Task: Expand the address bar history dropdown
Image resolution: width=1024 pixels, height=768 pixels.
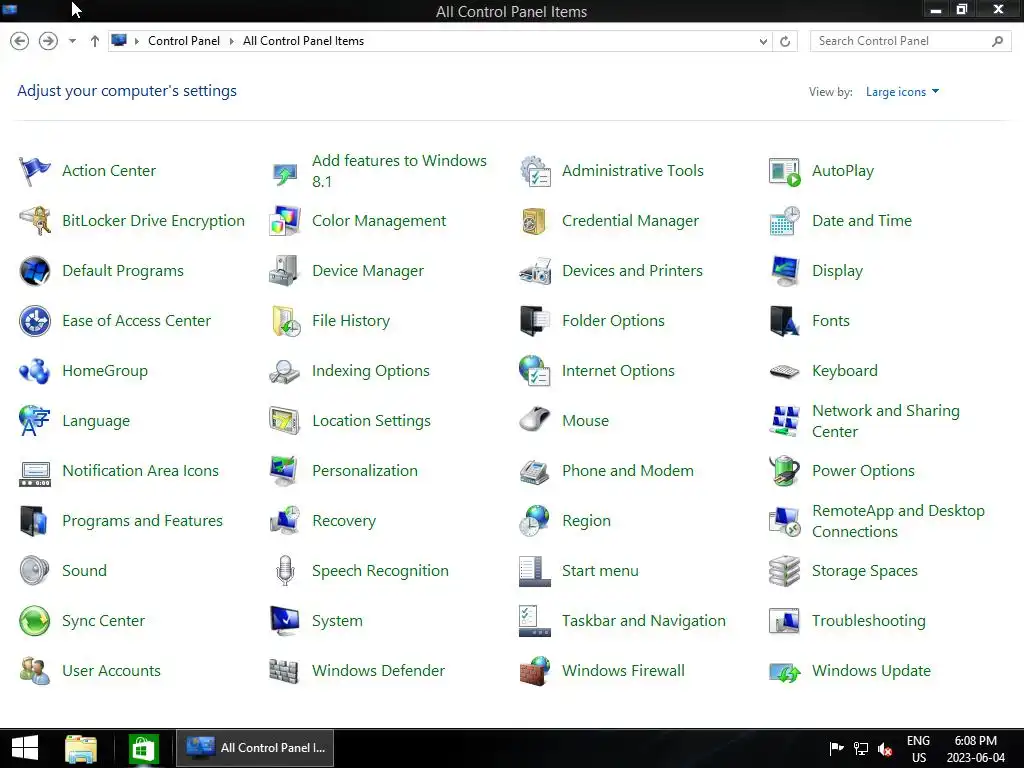Action: (x=763, y=41)
